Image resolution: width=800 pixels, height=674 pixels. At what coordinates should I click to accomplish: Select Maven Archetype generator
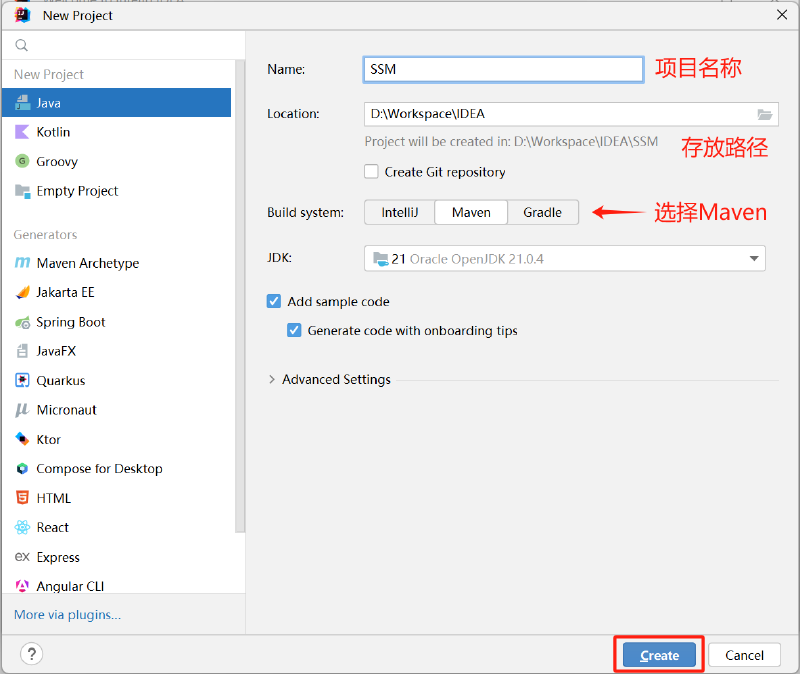point(116,263)
